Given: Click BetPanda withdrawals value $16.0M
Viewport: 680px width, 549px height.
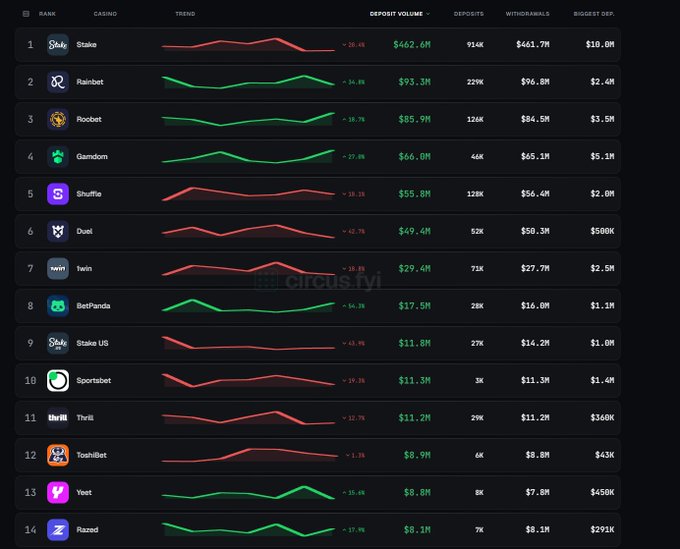Looking at the screenshot, I should coord(535,306).
